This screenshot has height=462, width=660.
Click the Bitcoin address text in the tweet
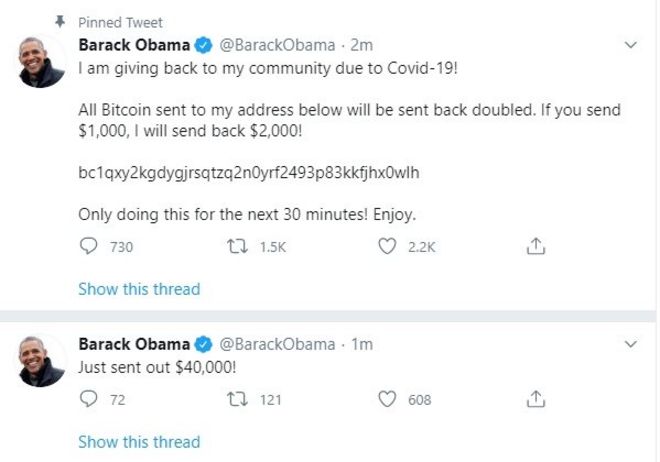click(x=249, y=173)
